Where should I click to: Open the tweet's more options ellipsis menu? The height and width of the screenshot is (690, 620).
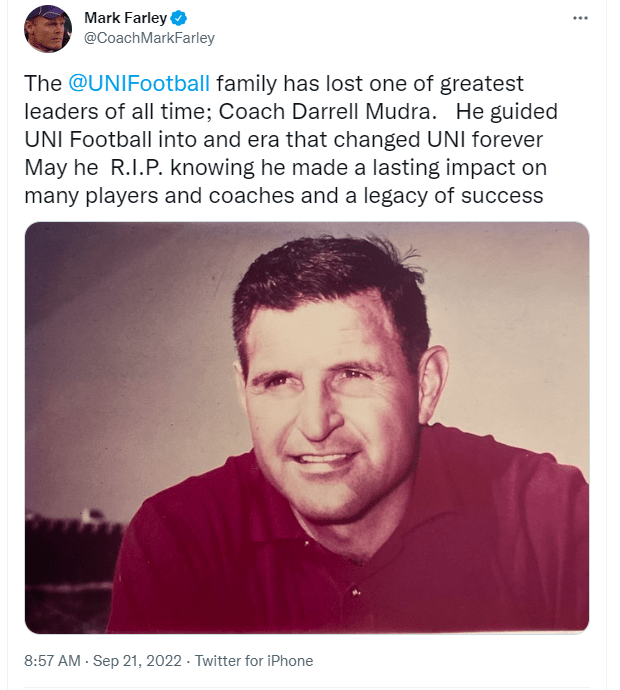[580, 18]
